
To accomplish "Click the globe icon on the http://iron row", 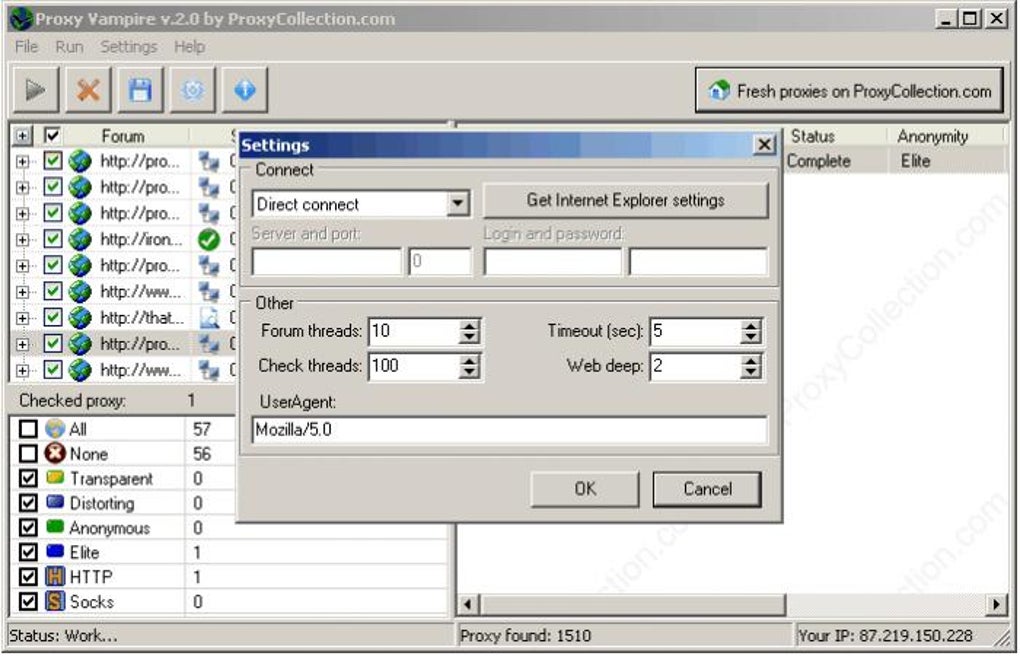I will pos(80,239).
